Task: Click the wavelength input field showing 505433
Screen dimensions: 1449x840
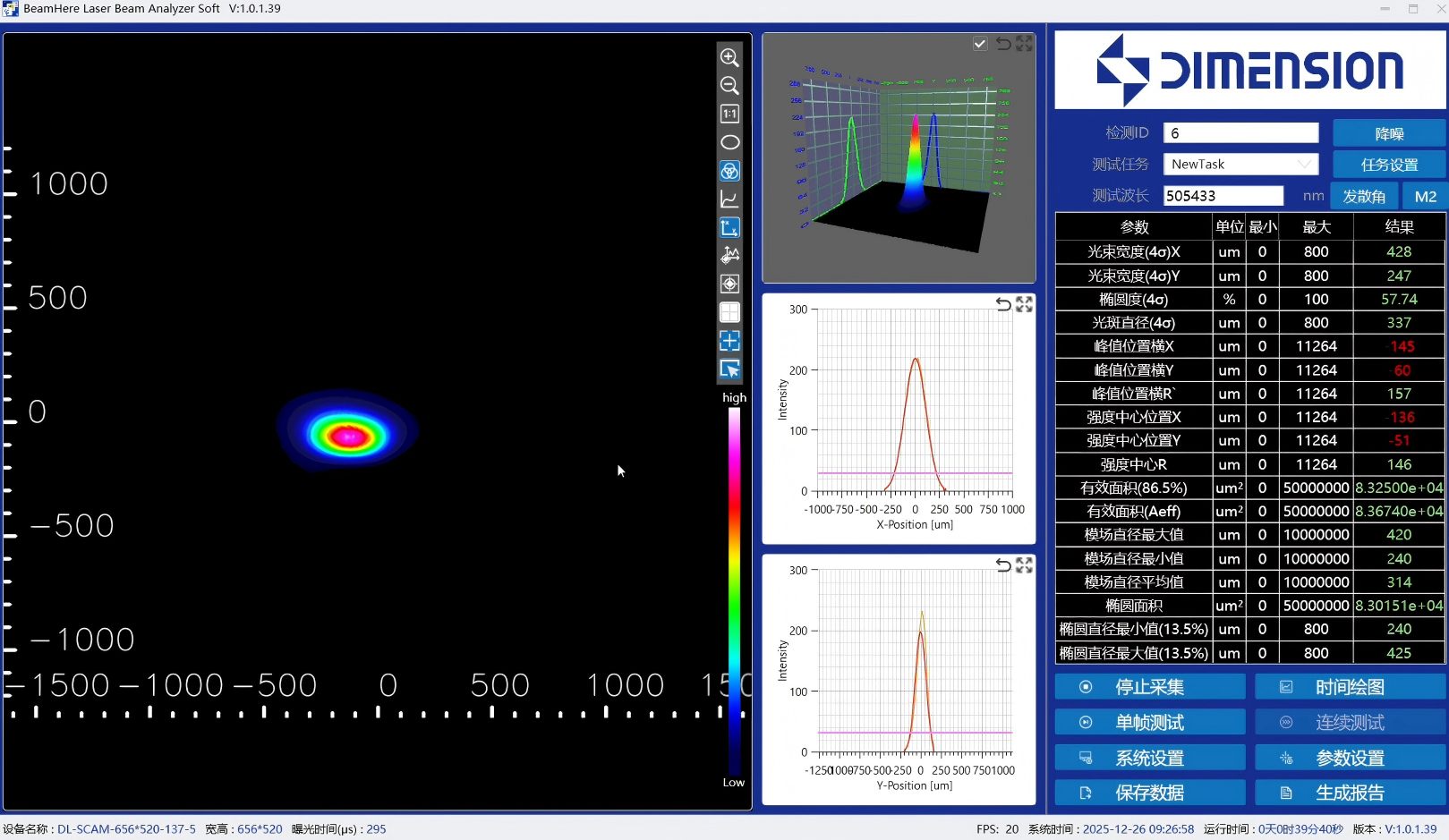Action: point(1223,196)
